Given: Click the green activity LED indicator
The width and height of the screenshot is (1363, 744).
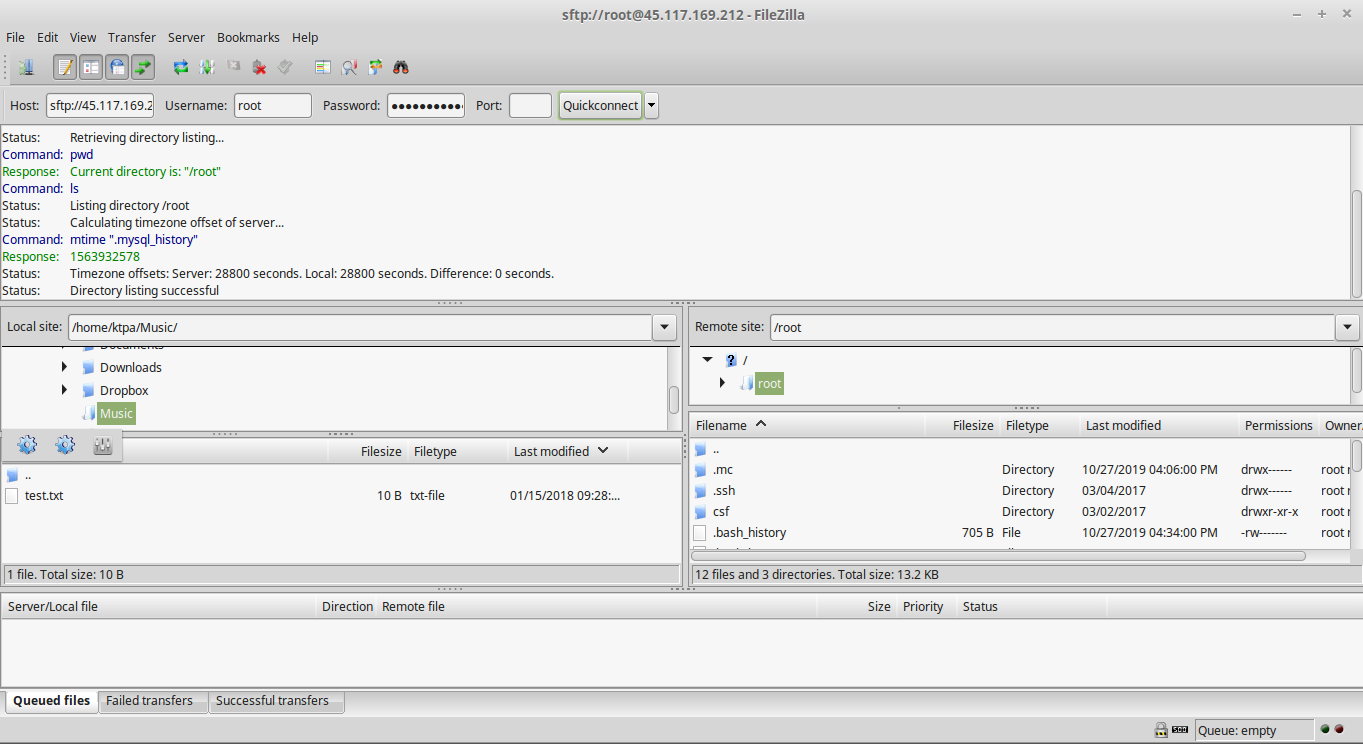Looking at the screenshot, I should click(x=1325, y=730).
